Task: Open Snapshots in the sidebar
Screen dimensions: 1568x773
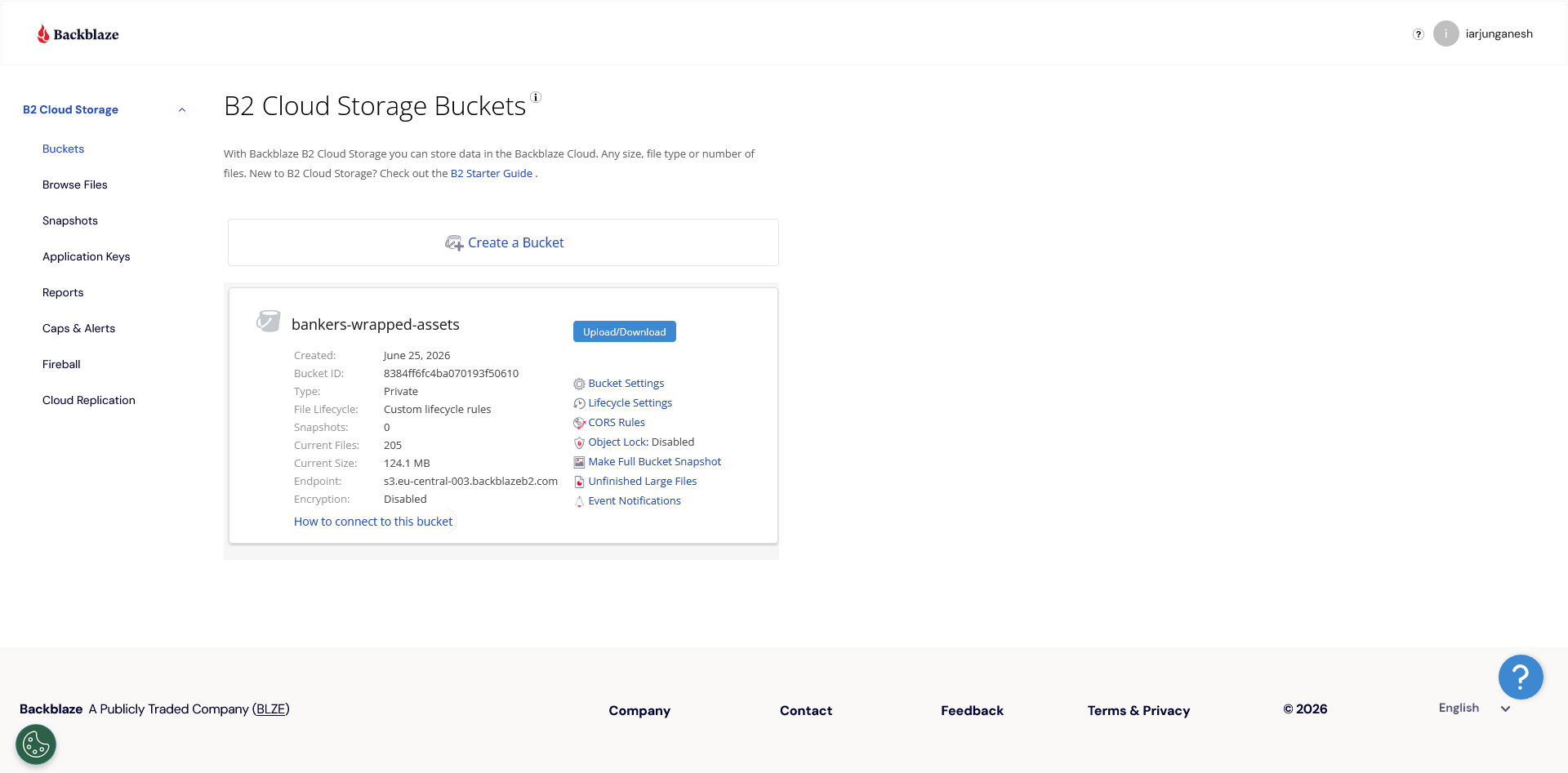Action: pos(70,220)
